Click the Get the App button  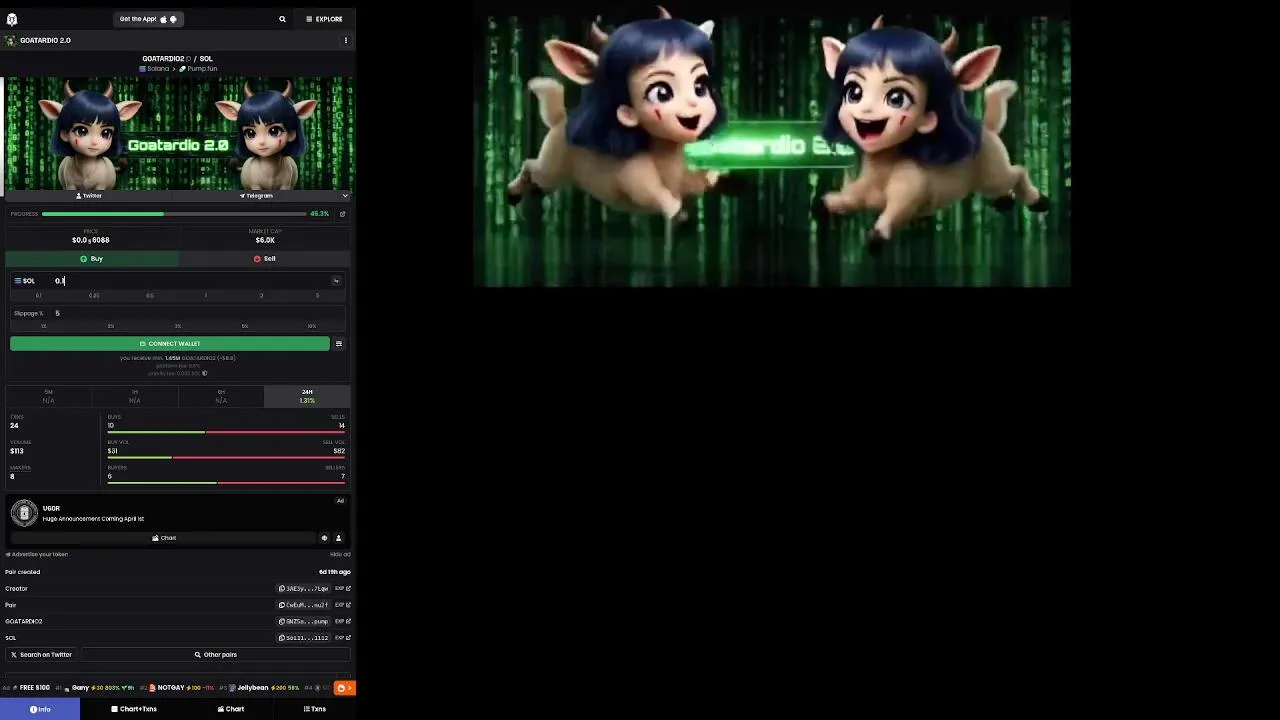tap(148, 19)
